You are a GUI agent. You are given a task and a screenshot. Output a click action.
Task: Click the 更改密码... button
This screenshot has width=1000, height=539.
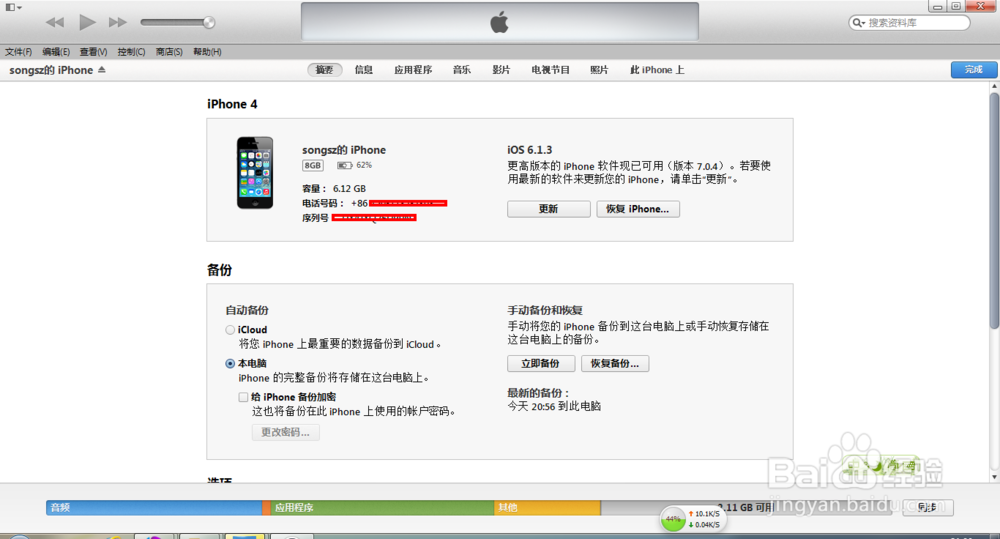click(x=285, y=432)
